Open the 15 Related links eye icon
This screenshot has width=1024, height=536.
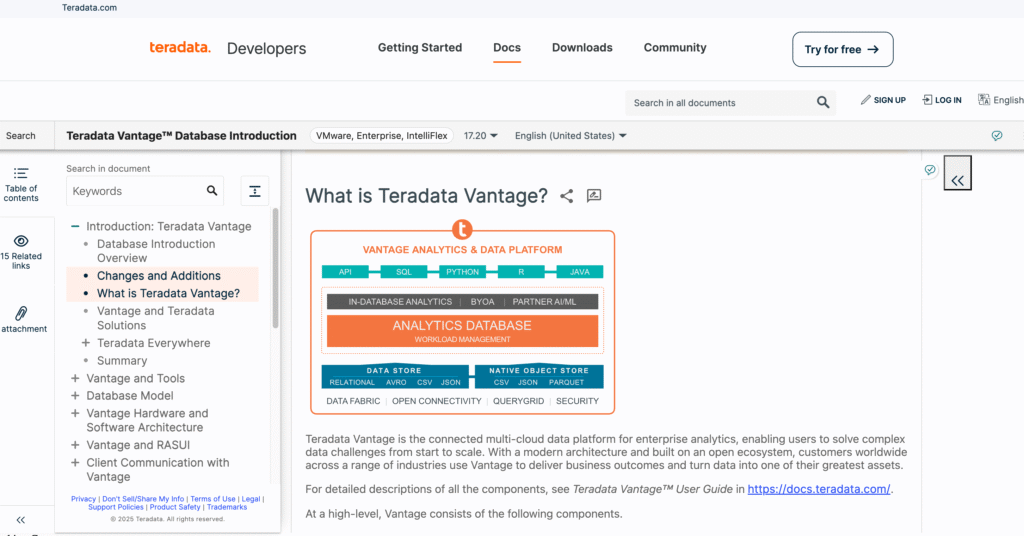tap(21, 241)
